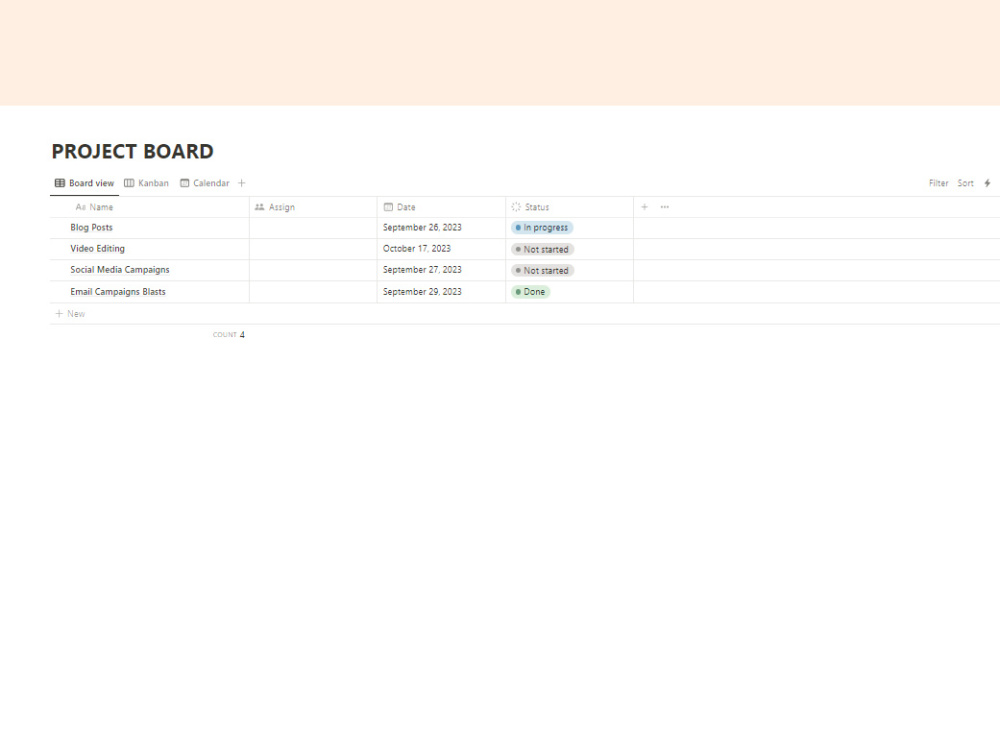
Task: Add a new property column with plus
Action: (x=644, y=207)
